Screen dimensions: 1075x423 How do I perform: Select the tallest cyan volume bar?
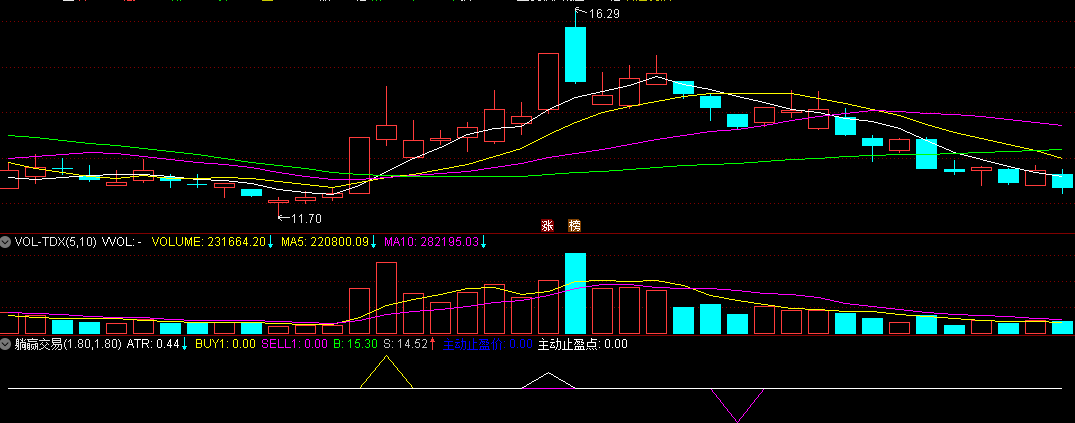[575, 293]
